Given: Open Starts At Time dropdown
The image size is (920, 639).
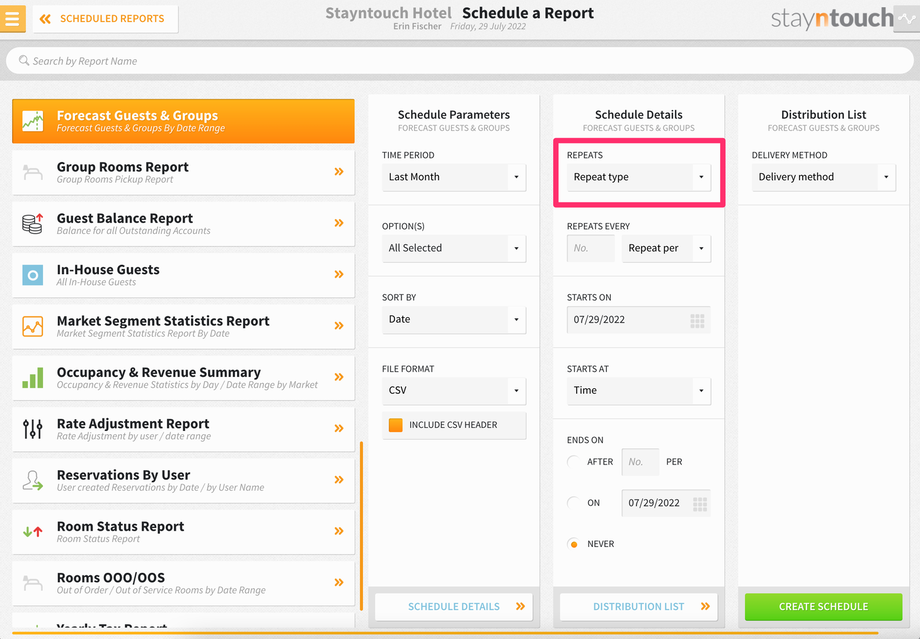Looking at the screenshot, I should [x=638, y=391].
